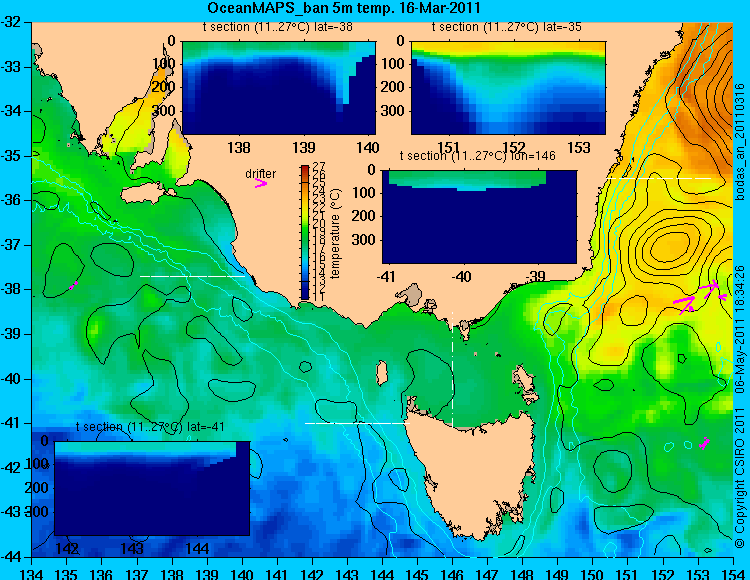Click the 154 longitude label on the bottom axis

pos(733,573)
